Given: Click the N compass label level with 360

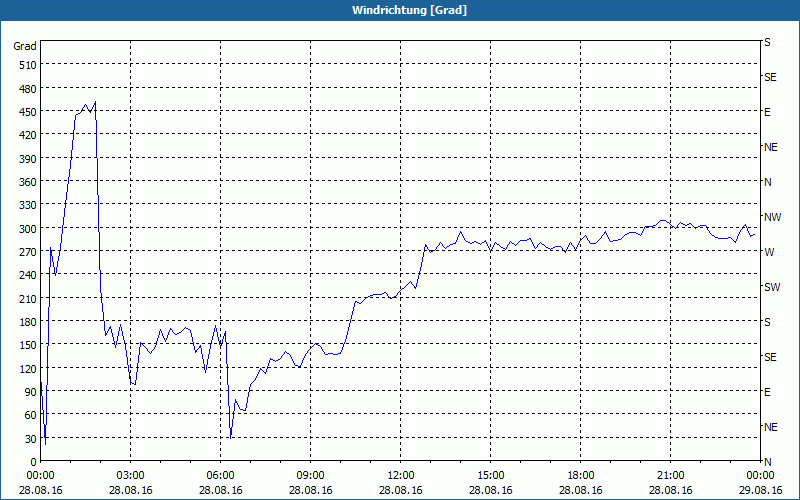Looking at the screenshot, I should pyautogui.click(x=767, y=182).
